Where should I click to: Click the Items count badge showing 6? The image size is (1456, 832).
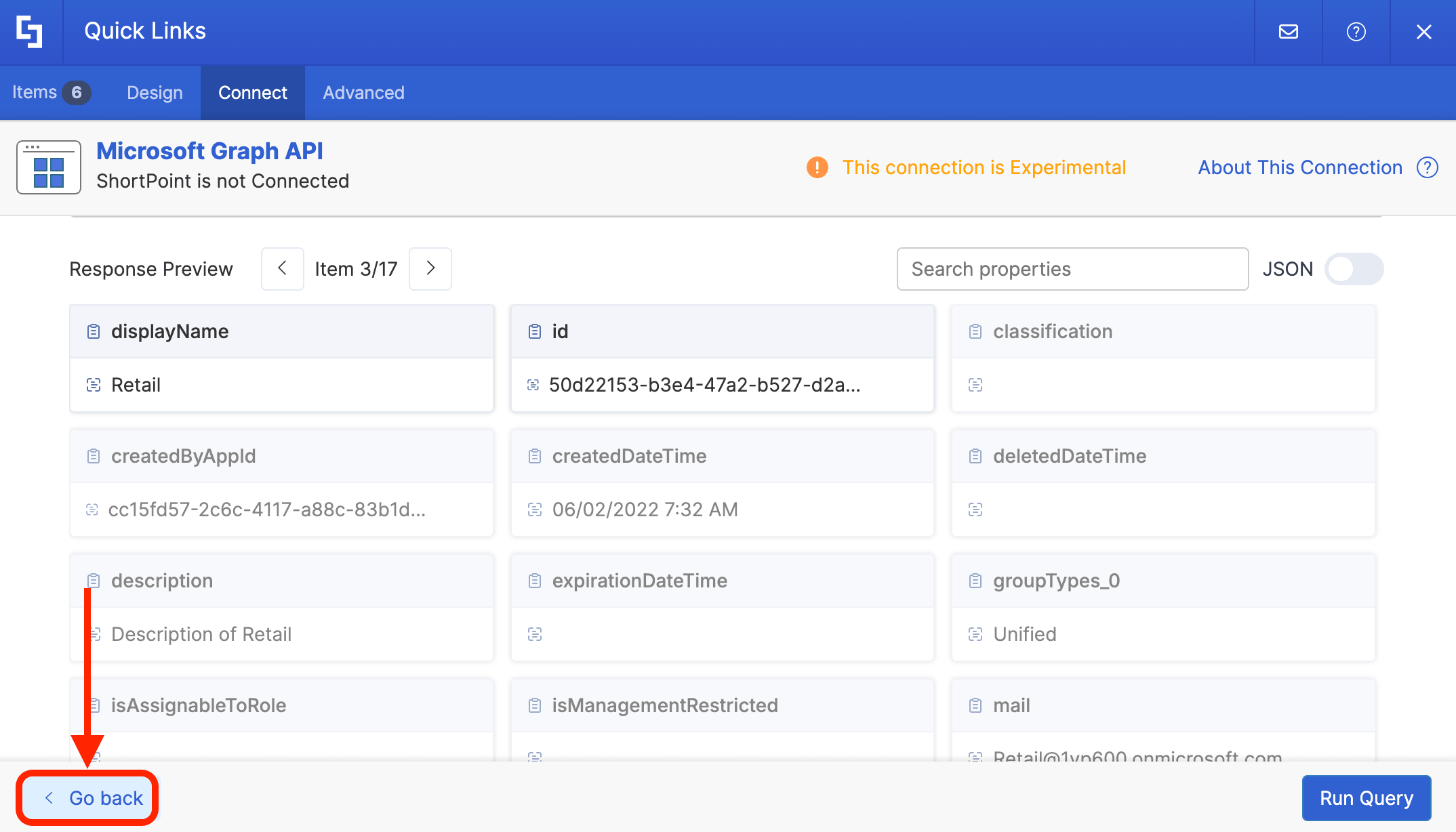pos(77,92)
